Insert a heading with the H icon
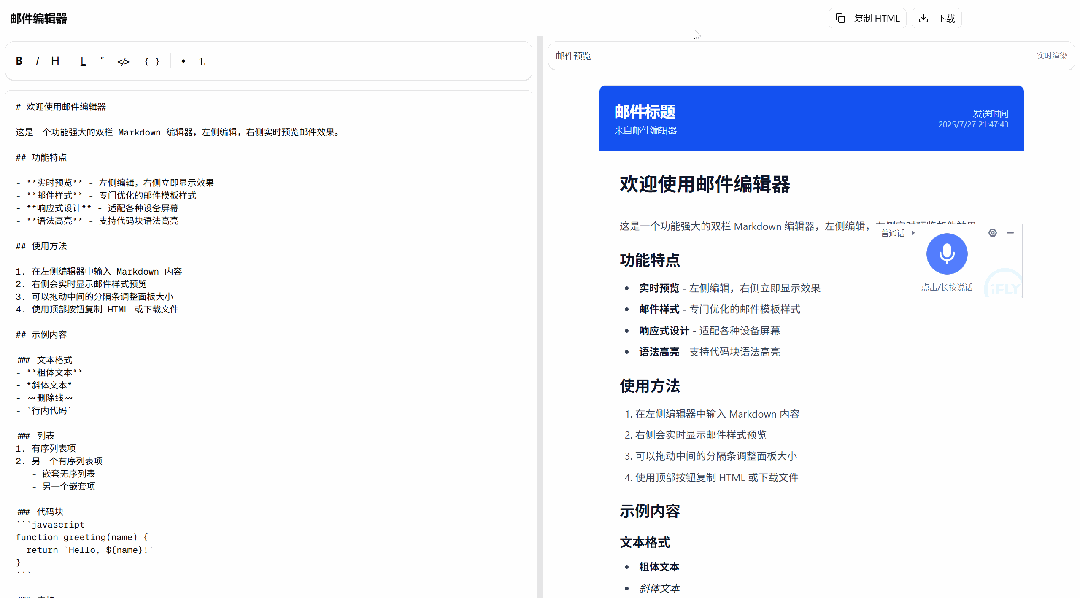 (55, 61)
